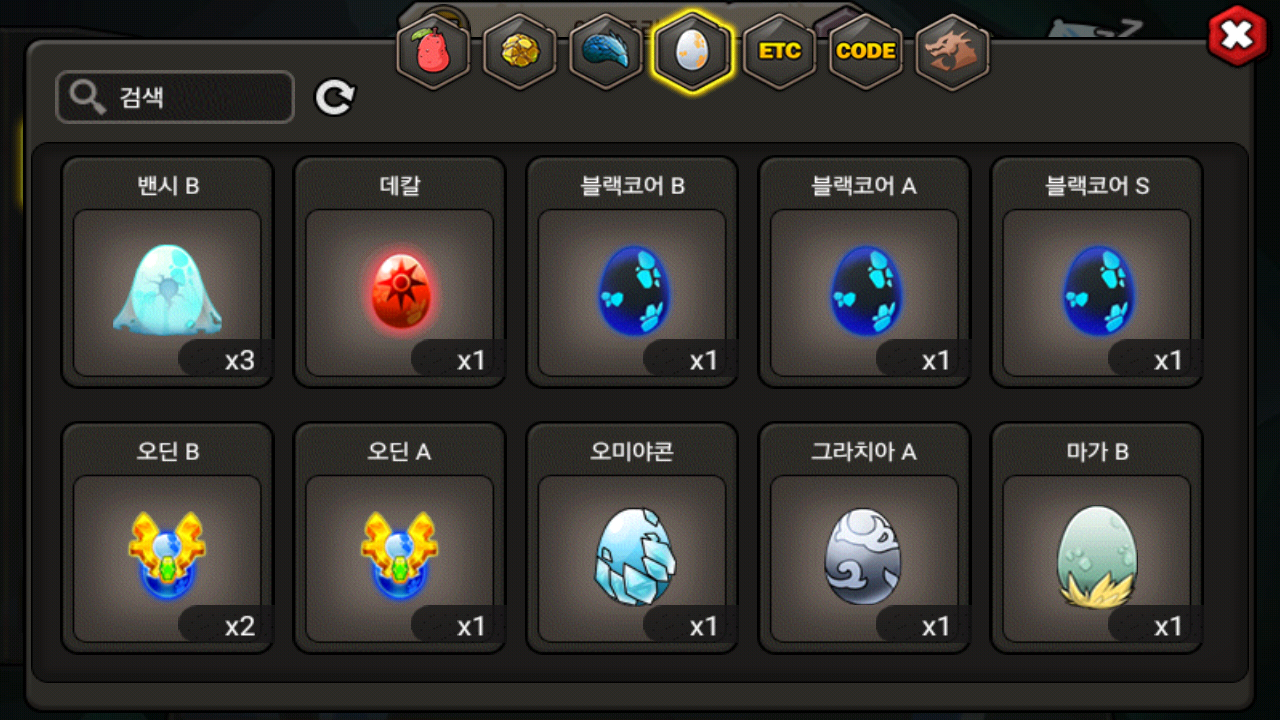1280x720 pixels.
Task: Tap the 그라치아 A gray egg
Action: click(x=864, y=538)
